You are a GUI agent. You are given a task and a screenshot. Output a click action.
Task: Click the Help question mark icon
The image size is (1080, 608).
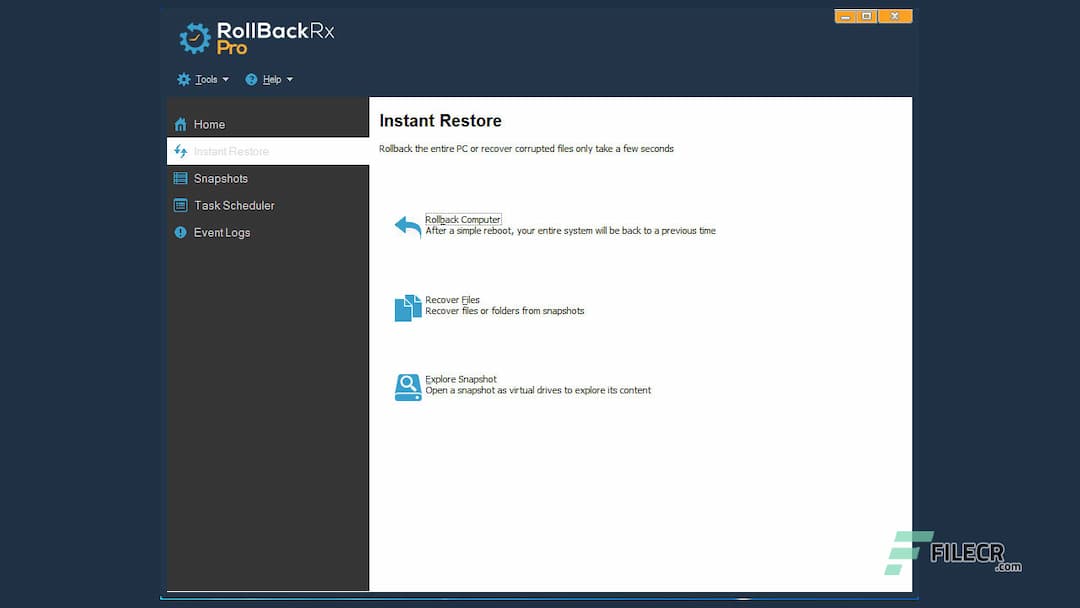(250, 79)
